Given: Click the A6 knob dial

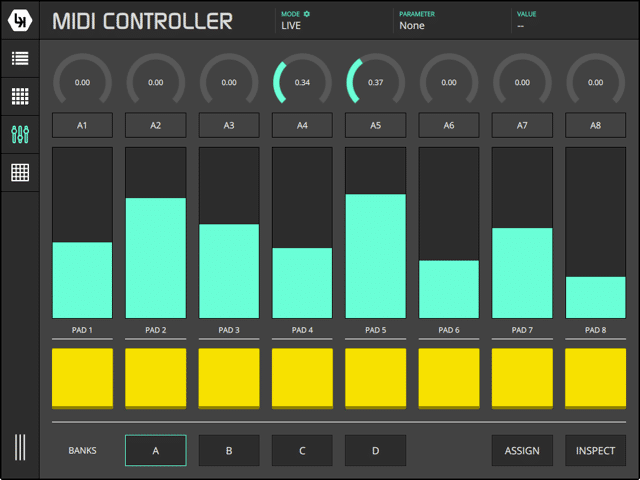Looking at the screenshot, I should pyautogui.click(x=449, y=80).
